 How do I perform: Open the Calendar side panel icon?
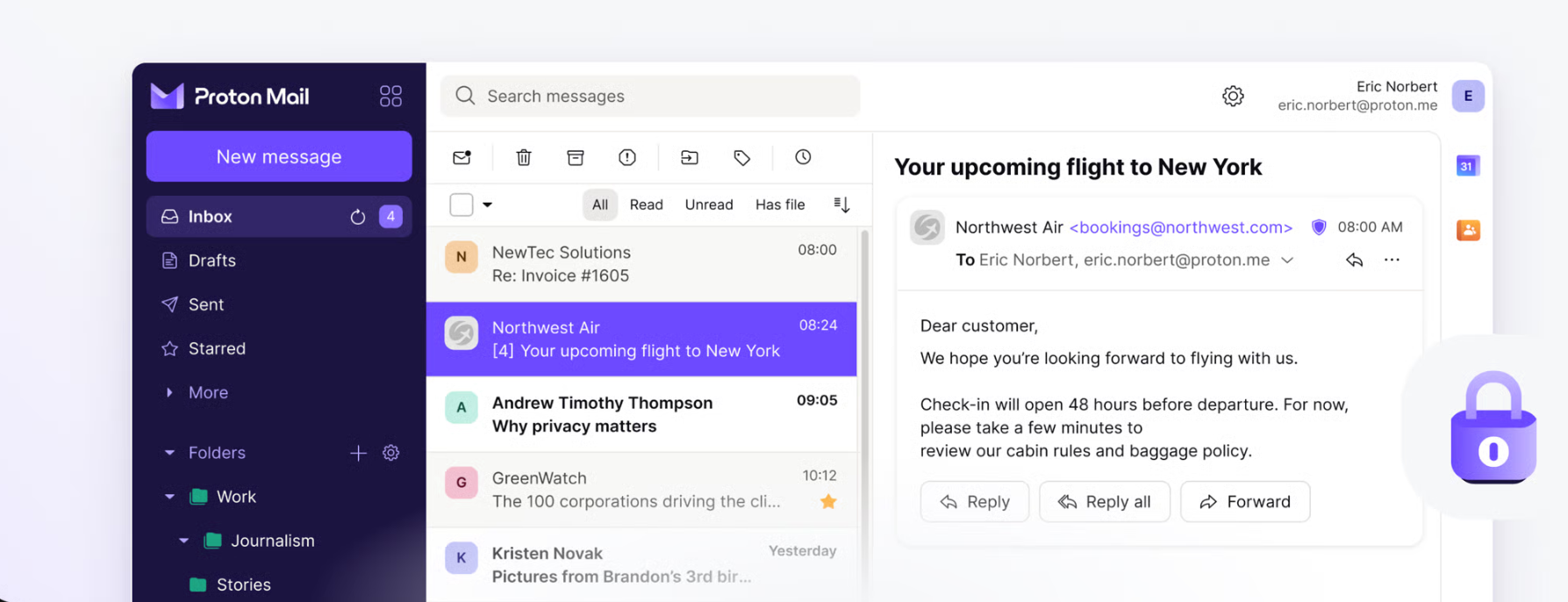tap(1468, 166)
